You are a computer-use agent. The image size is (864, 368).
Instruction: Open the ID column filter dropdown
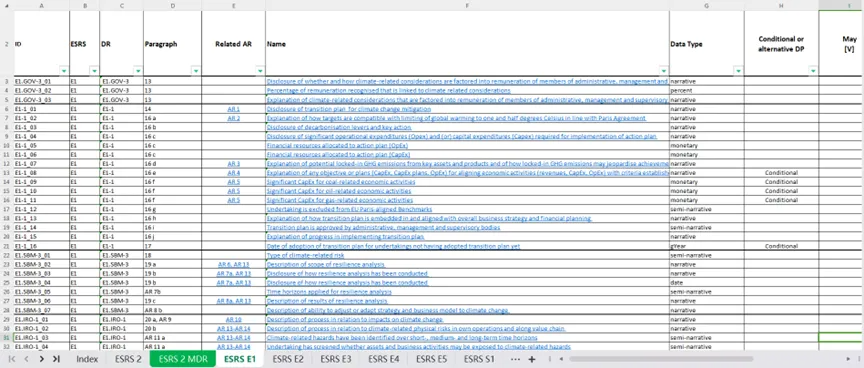(64, 71)
